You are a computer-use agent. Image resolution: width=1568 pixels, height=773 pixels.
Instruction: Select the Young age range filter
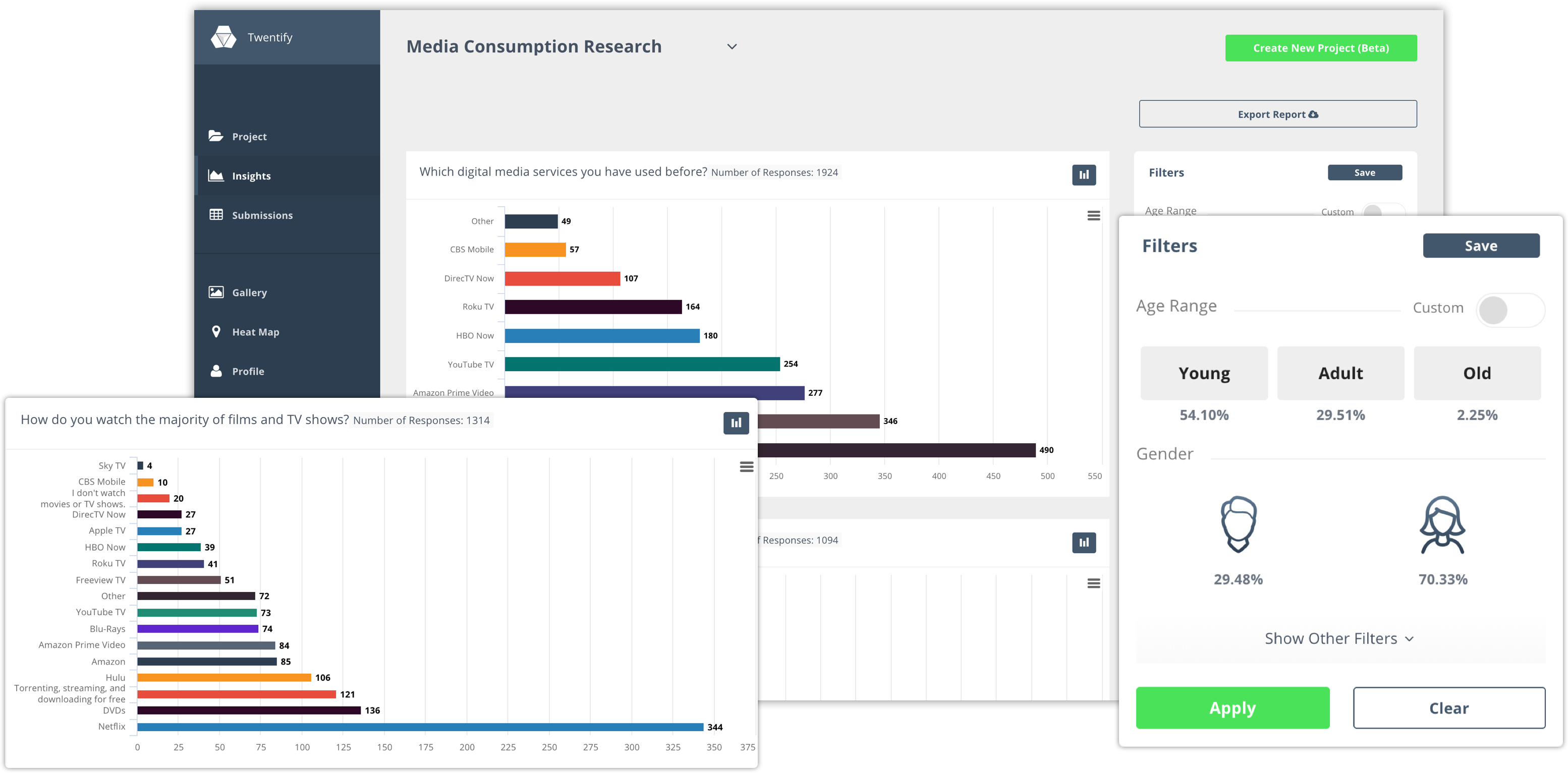pyautogui.click(x=1203, y=373)
